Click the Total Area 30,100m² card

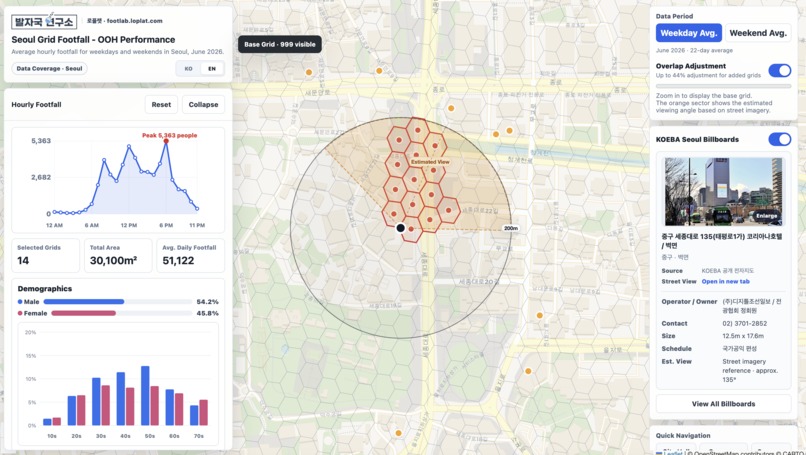coord(118,255)
